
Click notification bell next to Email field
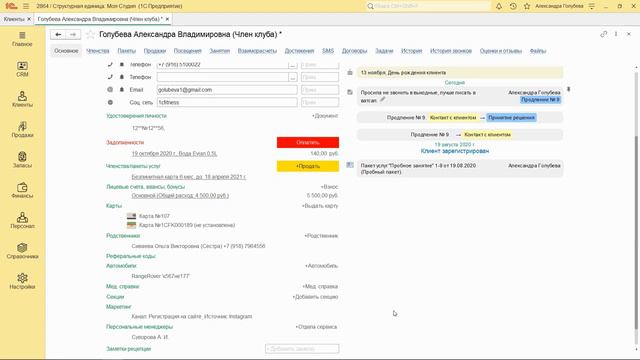coord(122,89)
